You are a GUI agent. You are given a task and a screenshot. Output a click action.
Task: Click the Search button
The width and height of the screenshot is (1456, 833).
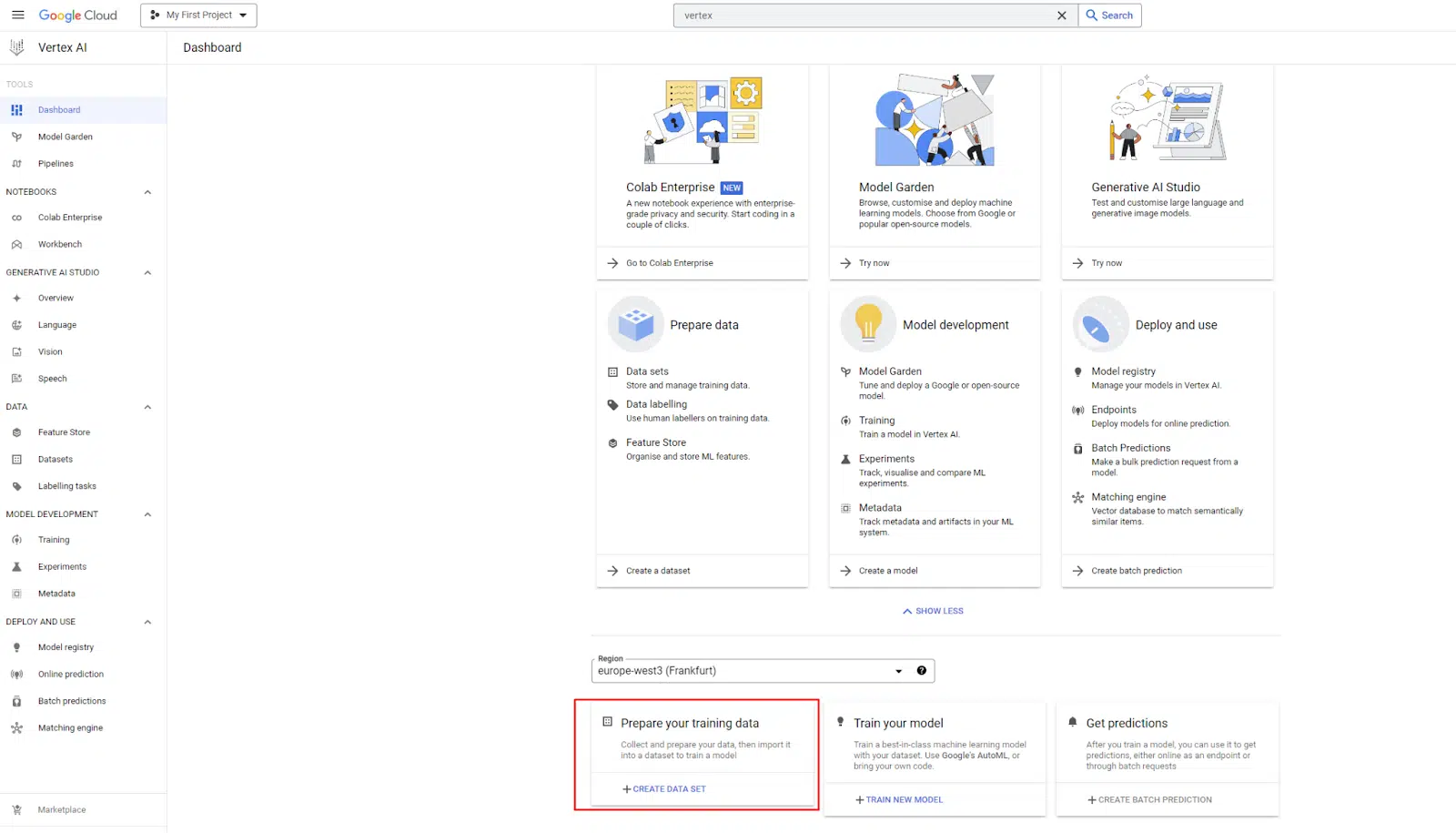point(1109,15)
